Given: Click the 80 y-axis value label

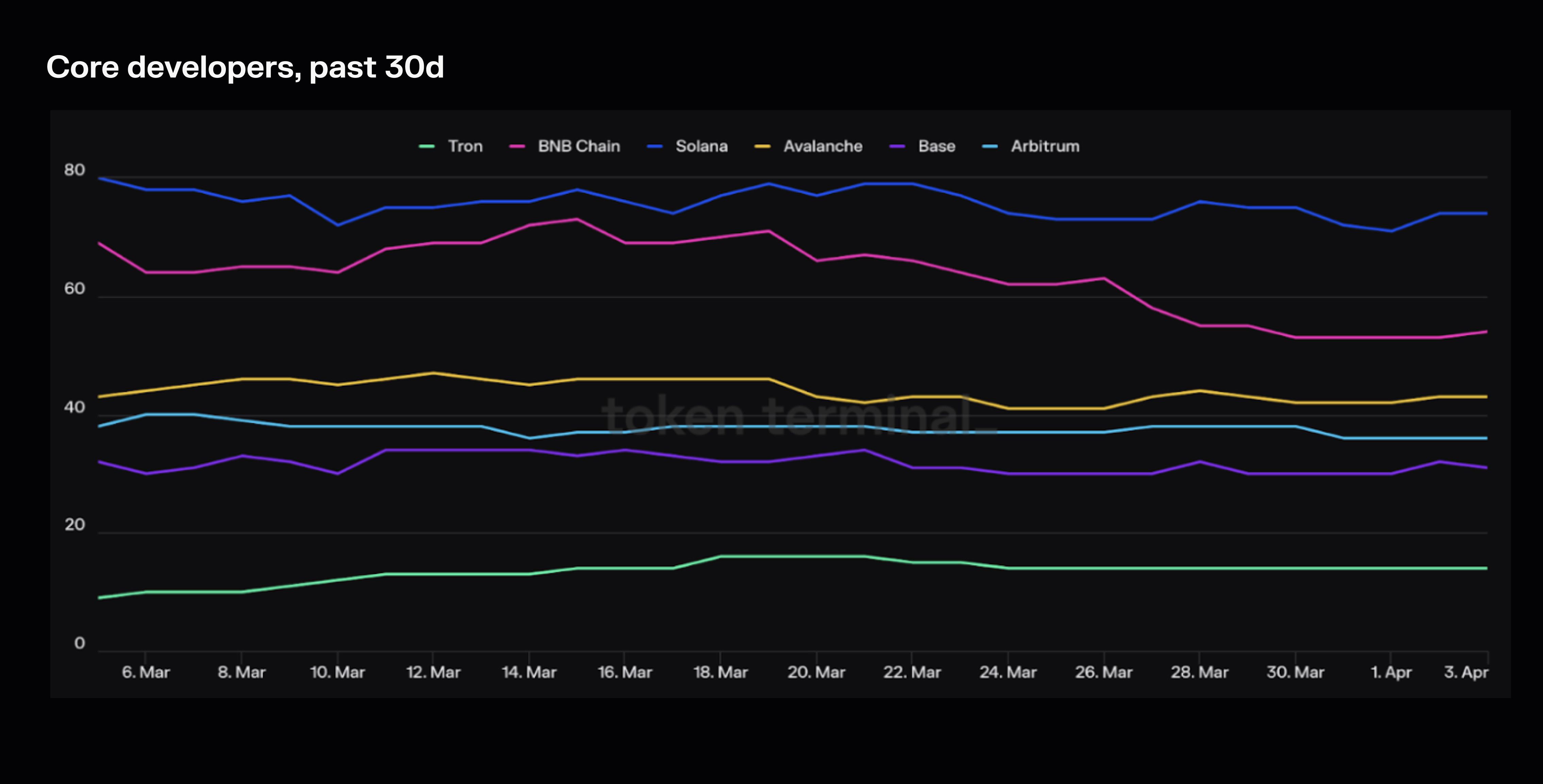Looking at the screenshot, I should point(74,171).
